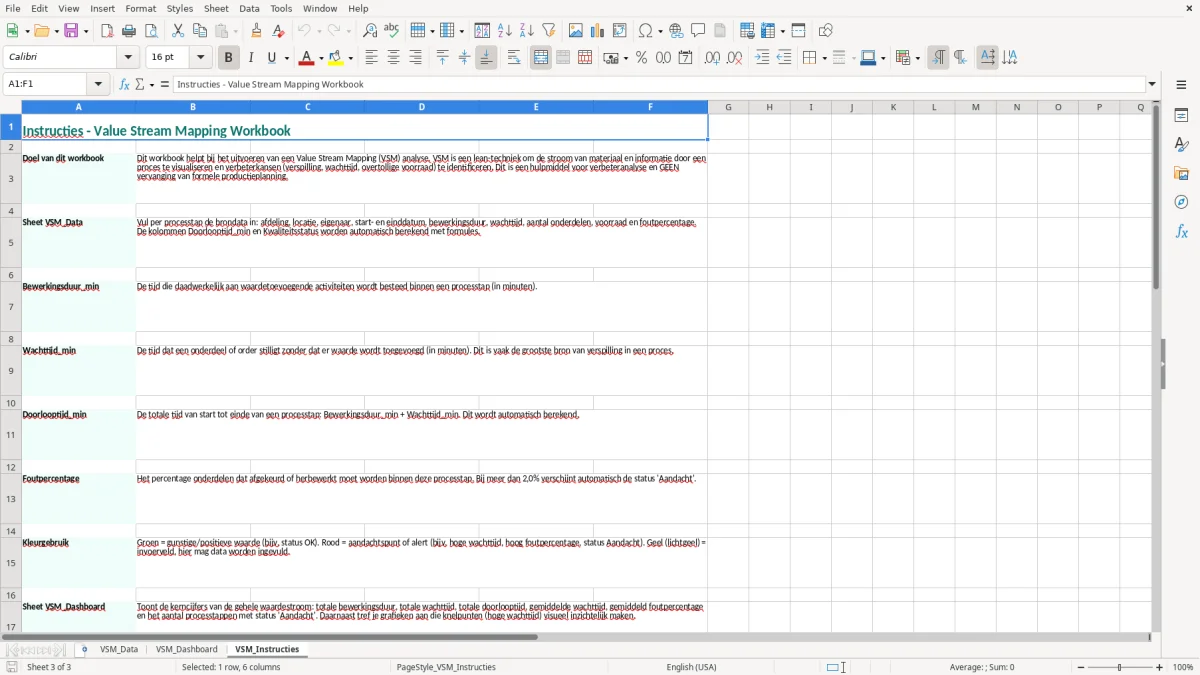Toggle Italic formatting
1200x675 pixels.
click(x=251, y=58)
